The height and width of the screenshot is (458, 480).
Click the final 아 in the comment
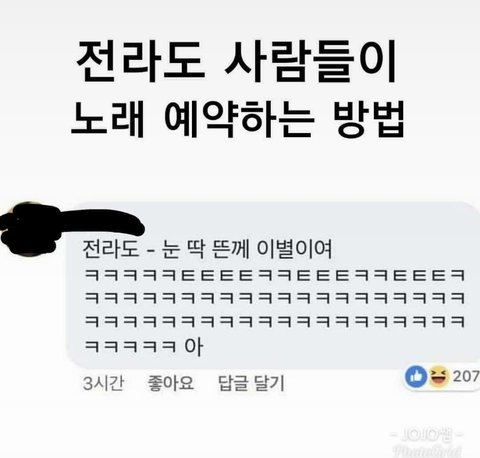(x=194, y=347)
